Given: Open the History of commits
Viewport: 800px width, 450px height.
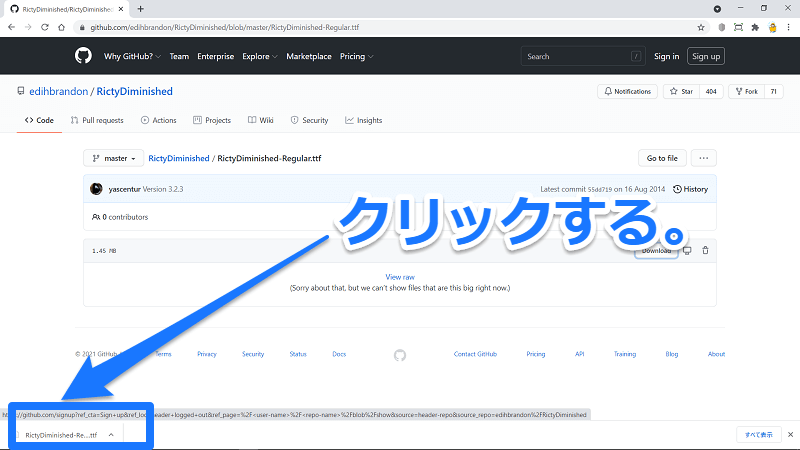Looking at the screenshot, I should pyautogui.click(x=691, y=189).
